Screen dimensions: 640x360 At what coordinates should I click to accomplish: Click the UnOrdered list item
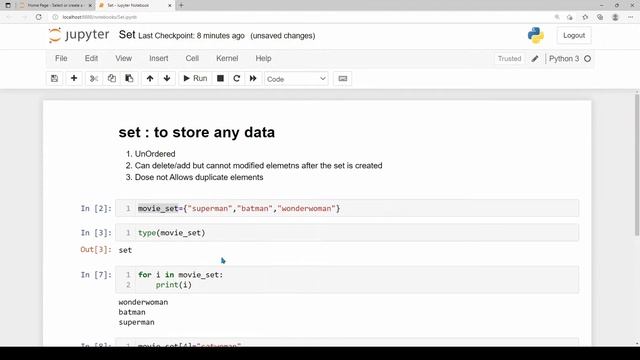pos(155,154)
